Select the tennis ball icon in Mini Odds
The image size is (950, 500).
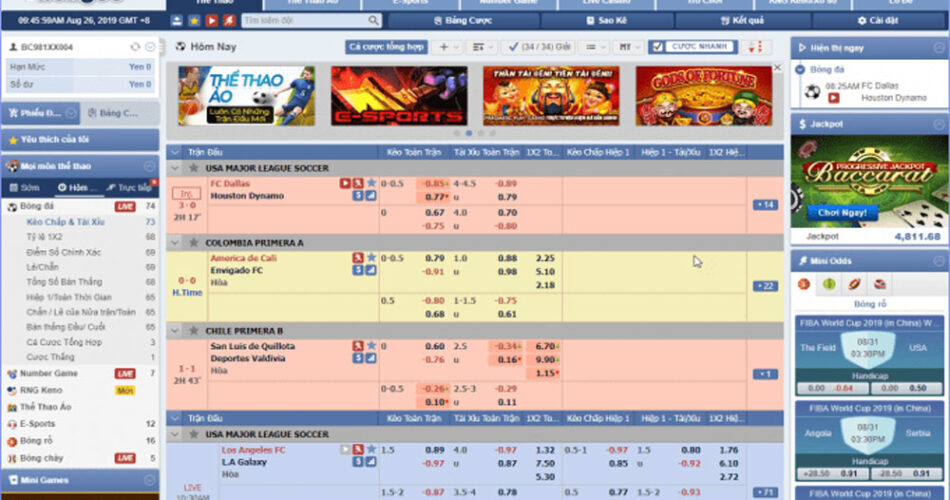829,284
